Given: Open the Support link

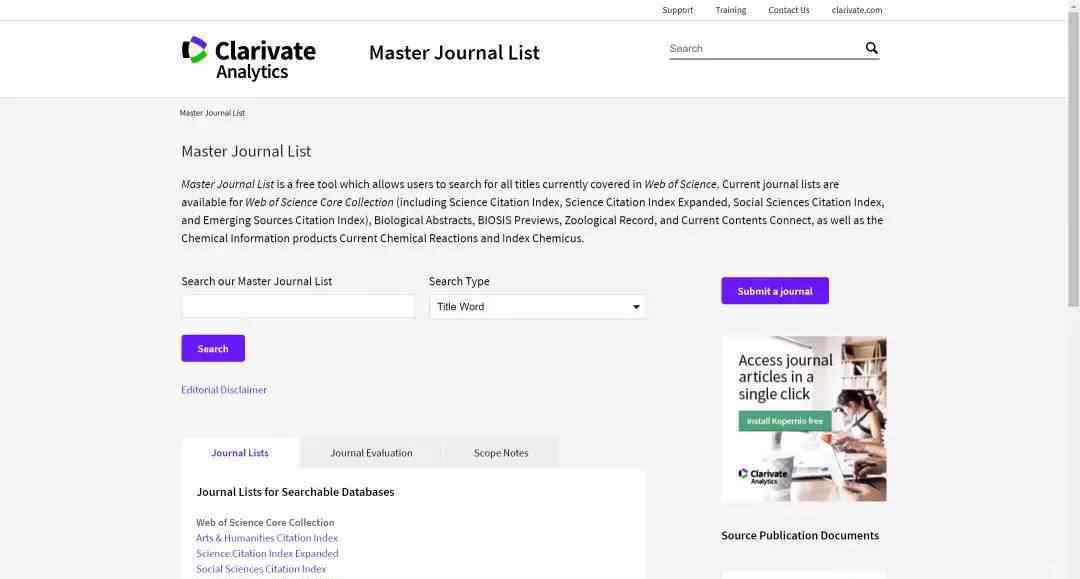Looking at the screenshot, I should 677,10.
